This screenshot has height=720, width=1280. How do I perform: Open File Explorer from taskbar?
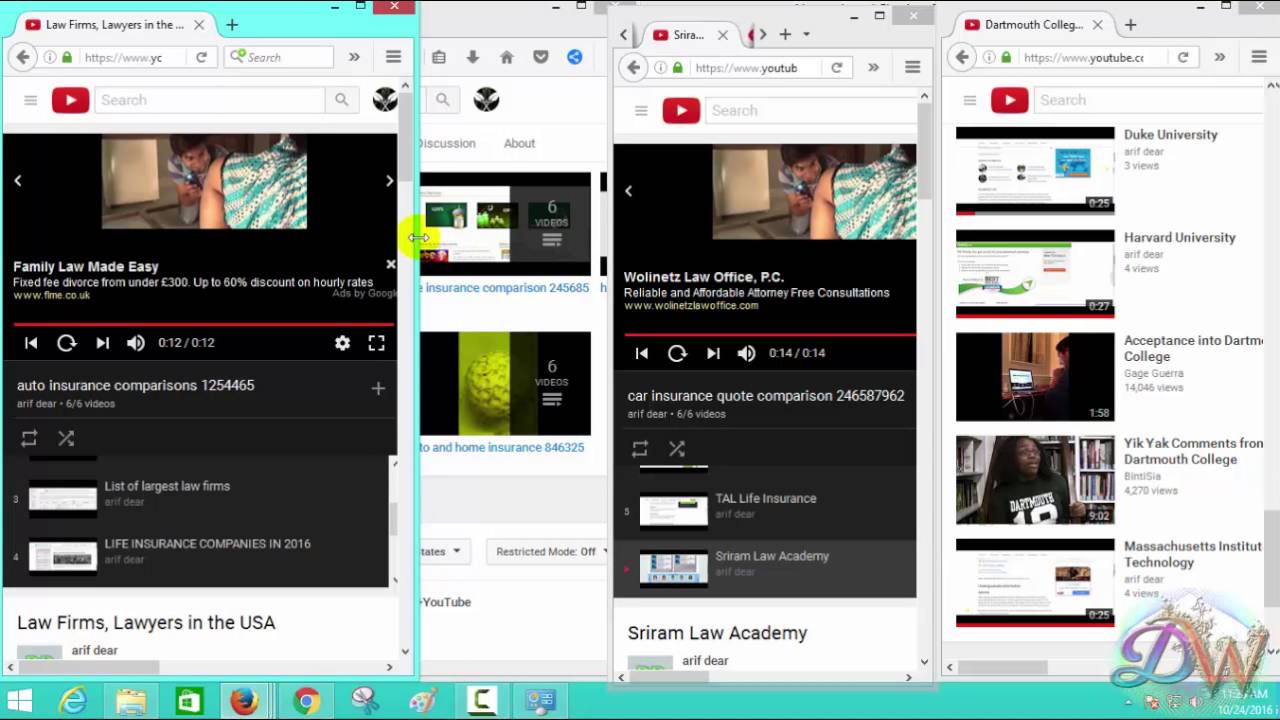(131, 700)
